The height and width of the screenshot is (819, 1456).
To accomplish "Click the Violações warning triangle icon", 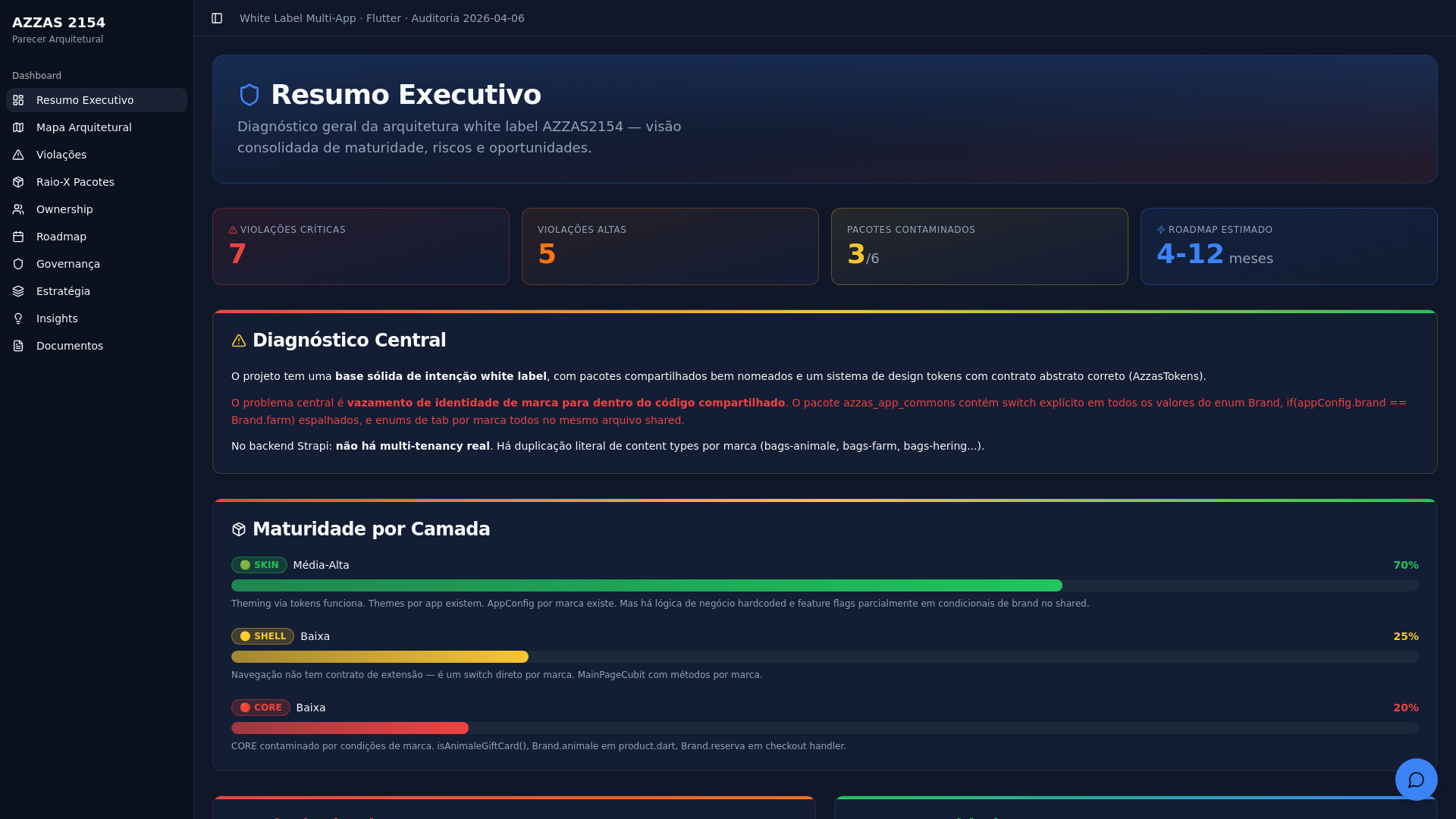I will click(x=18, y=155).
